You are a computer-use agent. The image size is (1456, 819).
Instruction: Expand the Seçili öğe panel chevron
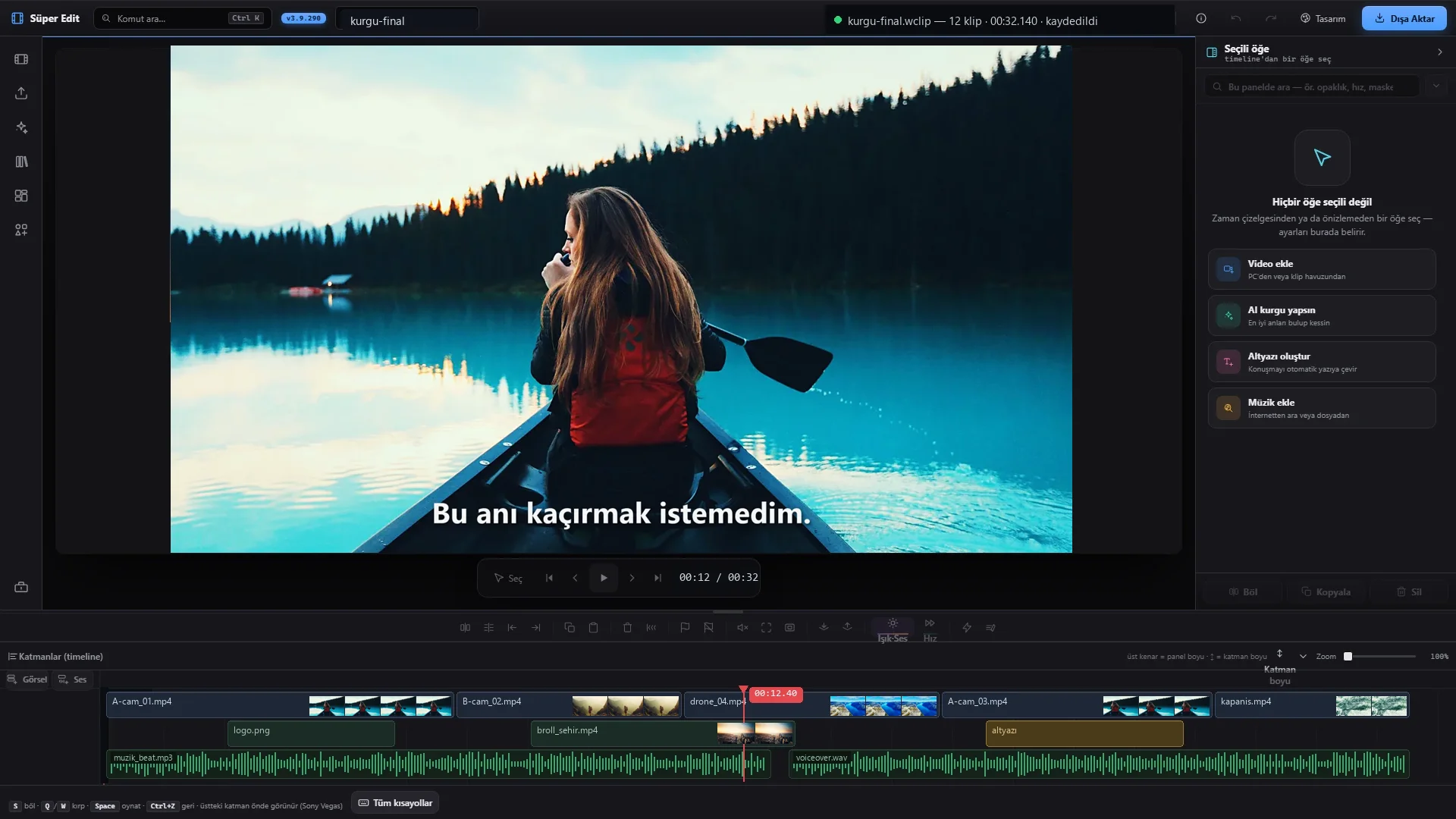[x=1439, y=52]
